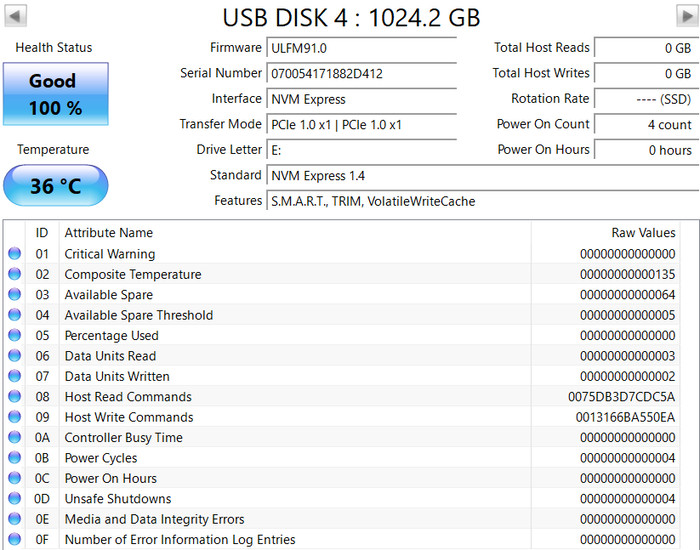
Task: Click status orb for Composite Temperature
Action: [x=14, y=274]
